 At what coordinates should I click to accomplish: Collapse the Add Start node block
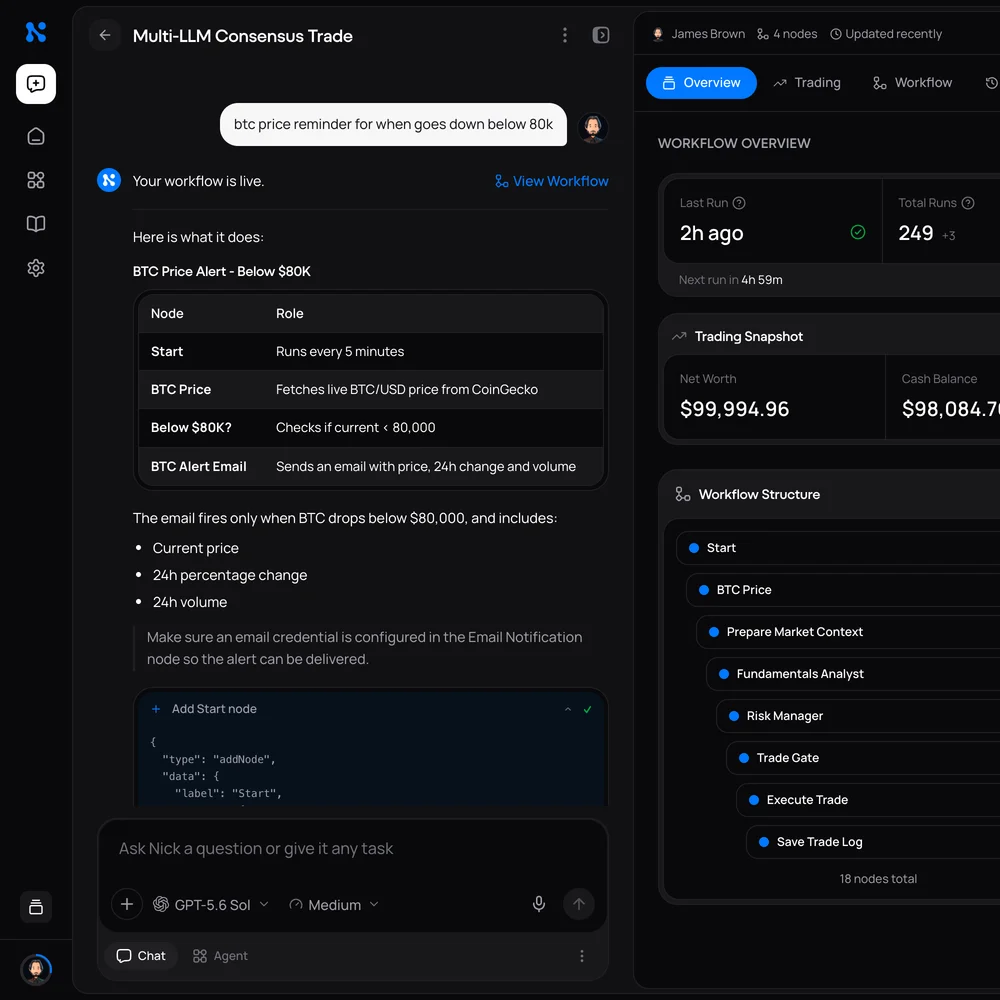point(568,709)
